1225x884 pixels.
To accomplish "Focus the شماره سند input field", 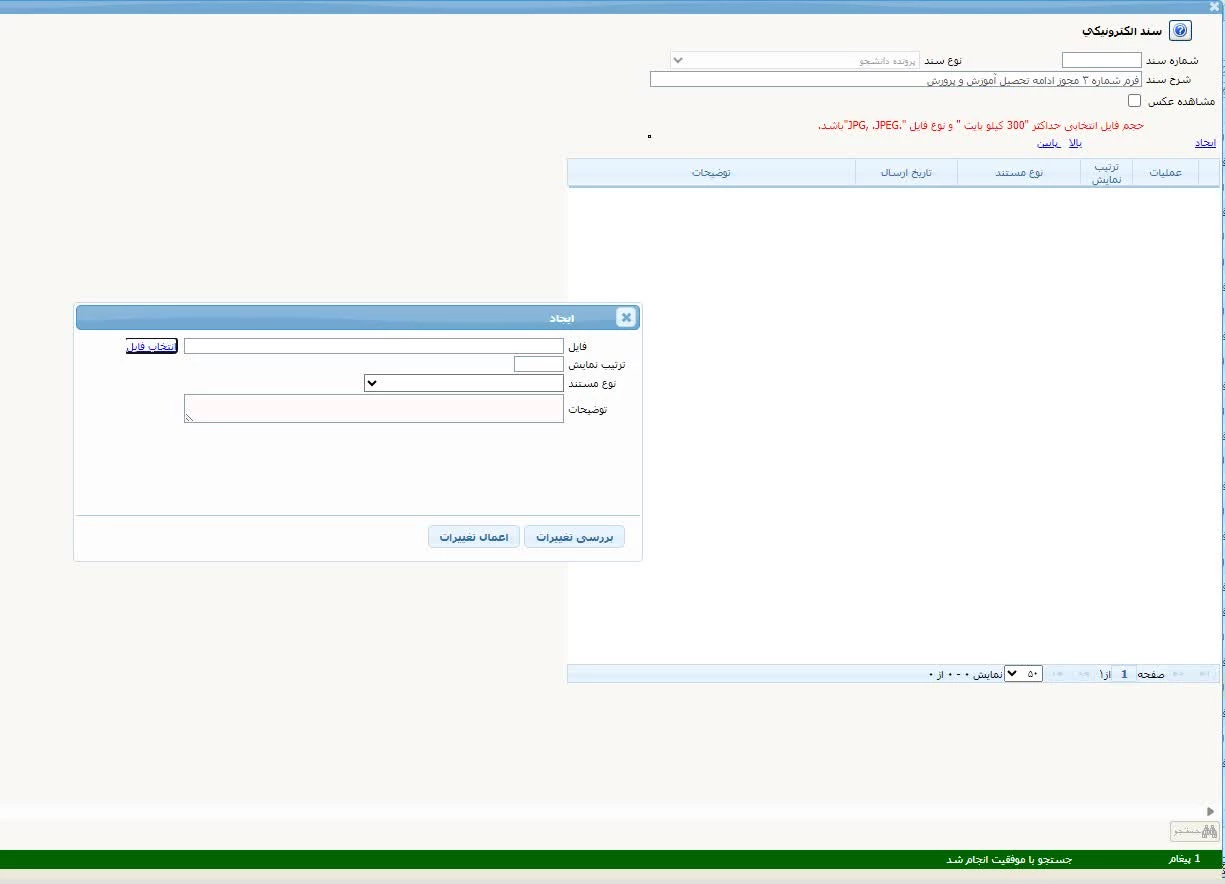I will pyautogui.click(x=1101, y=60).
